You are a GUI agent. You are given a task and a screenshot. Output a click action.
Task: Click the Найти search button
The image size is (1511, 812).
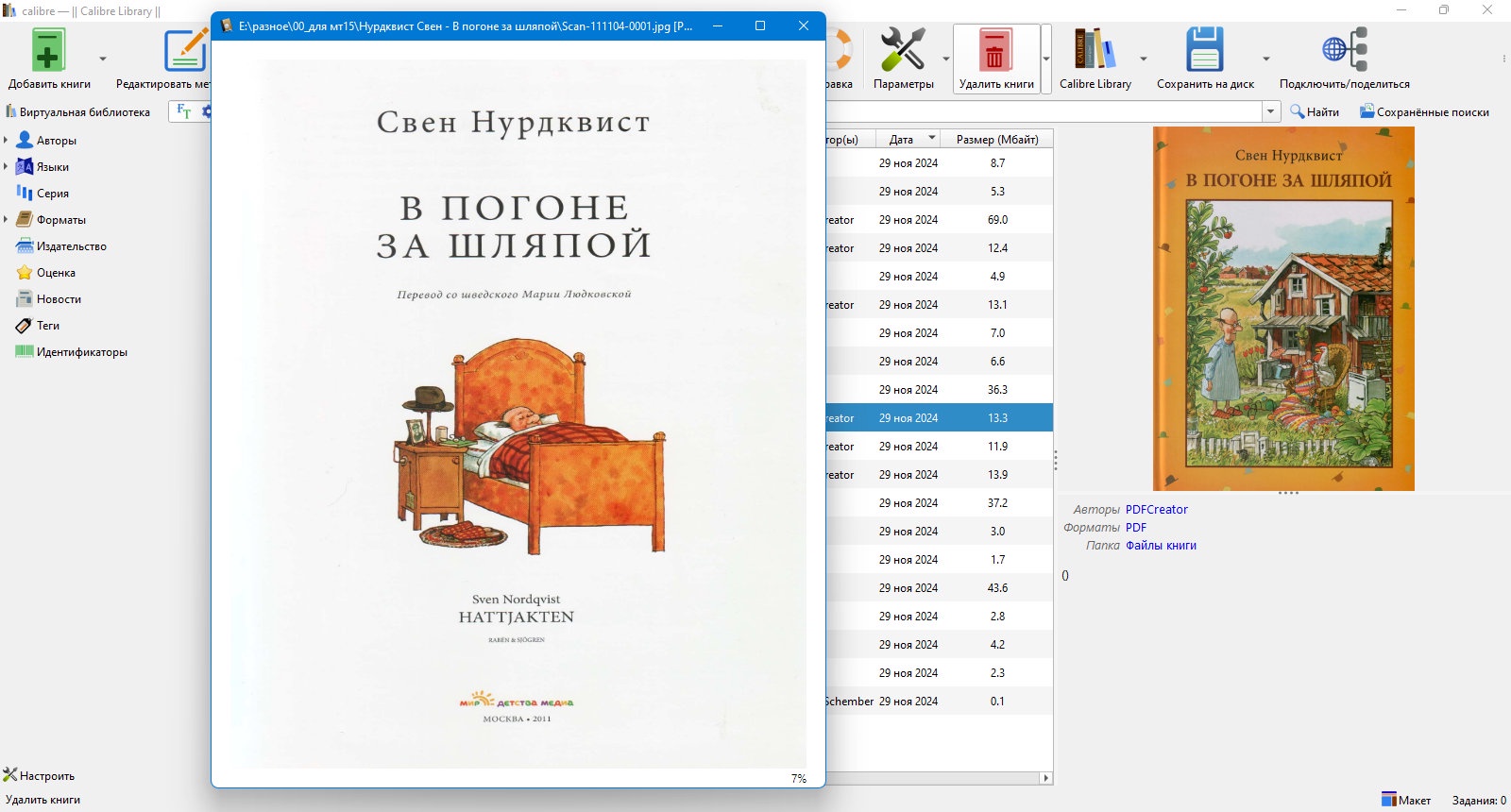pyautogui.click(x=1315, y=111)
